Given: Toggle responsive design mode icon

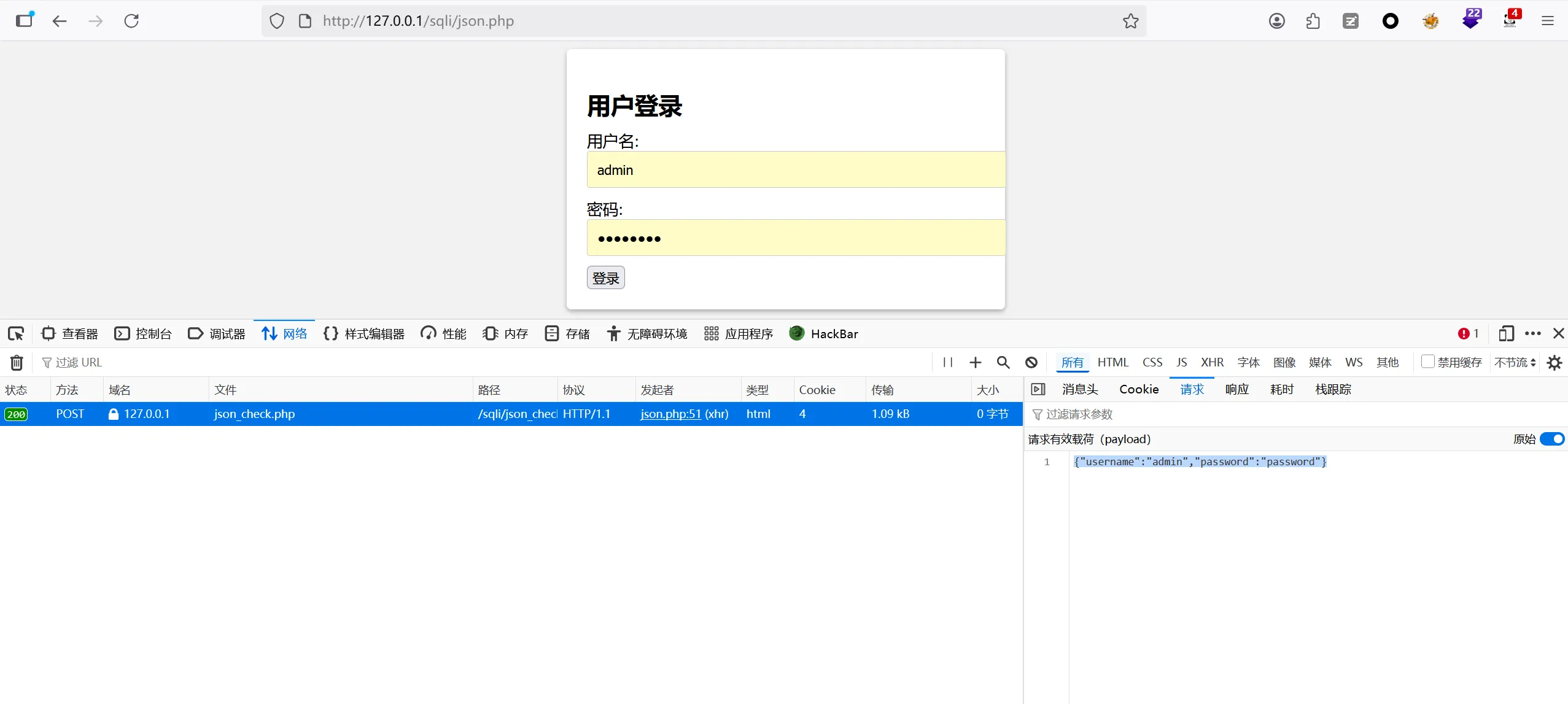Looking at the screenshot, I should [1505, 333].
